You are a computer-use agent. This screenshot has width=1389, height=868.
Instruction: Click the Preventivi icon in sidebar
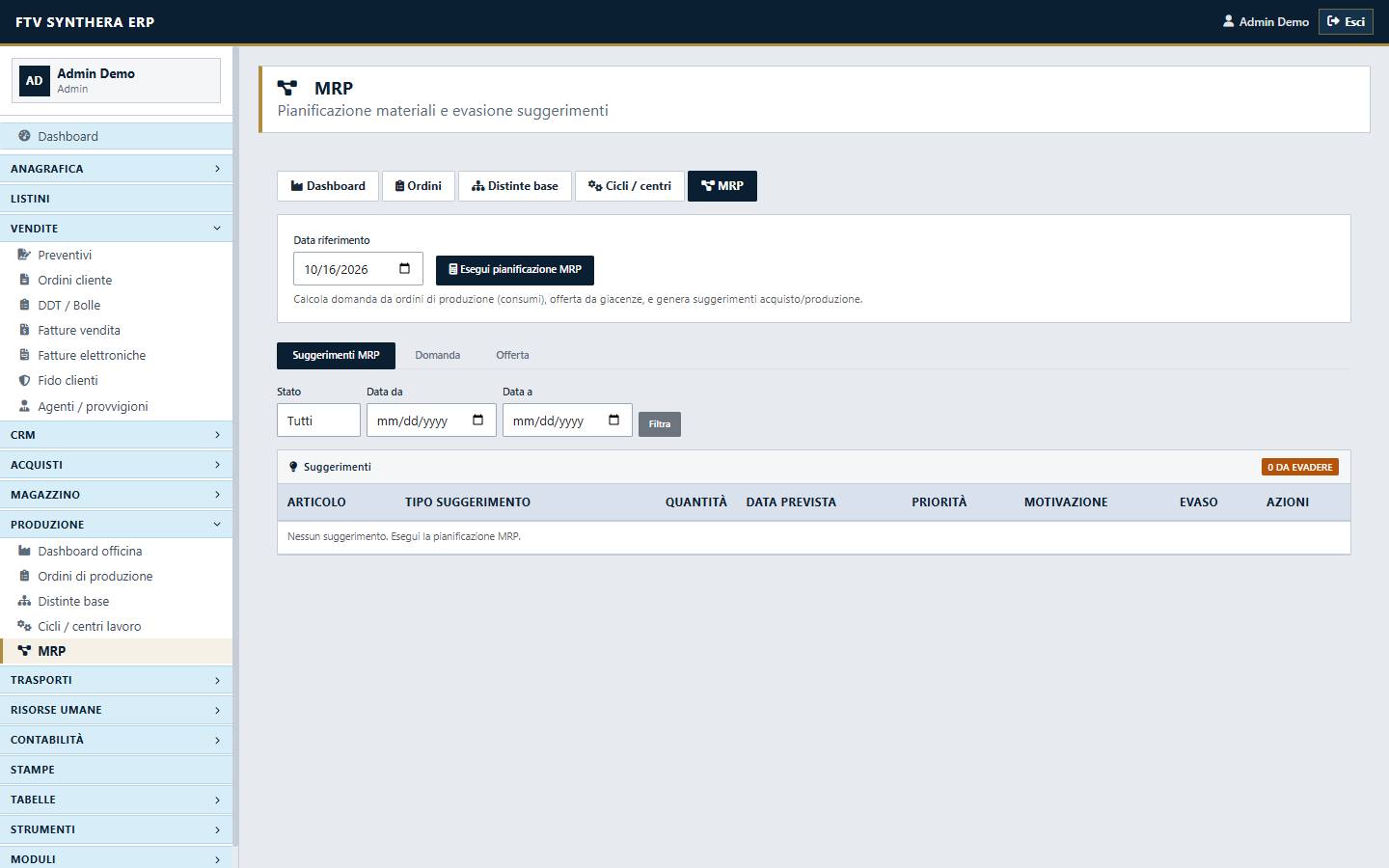[x=24, y=255]
